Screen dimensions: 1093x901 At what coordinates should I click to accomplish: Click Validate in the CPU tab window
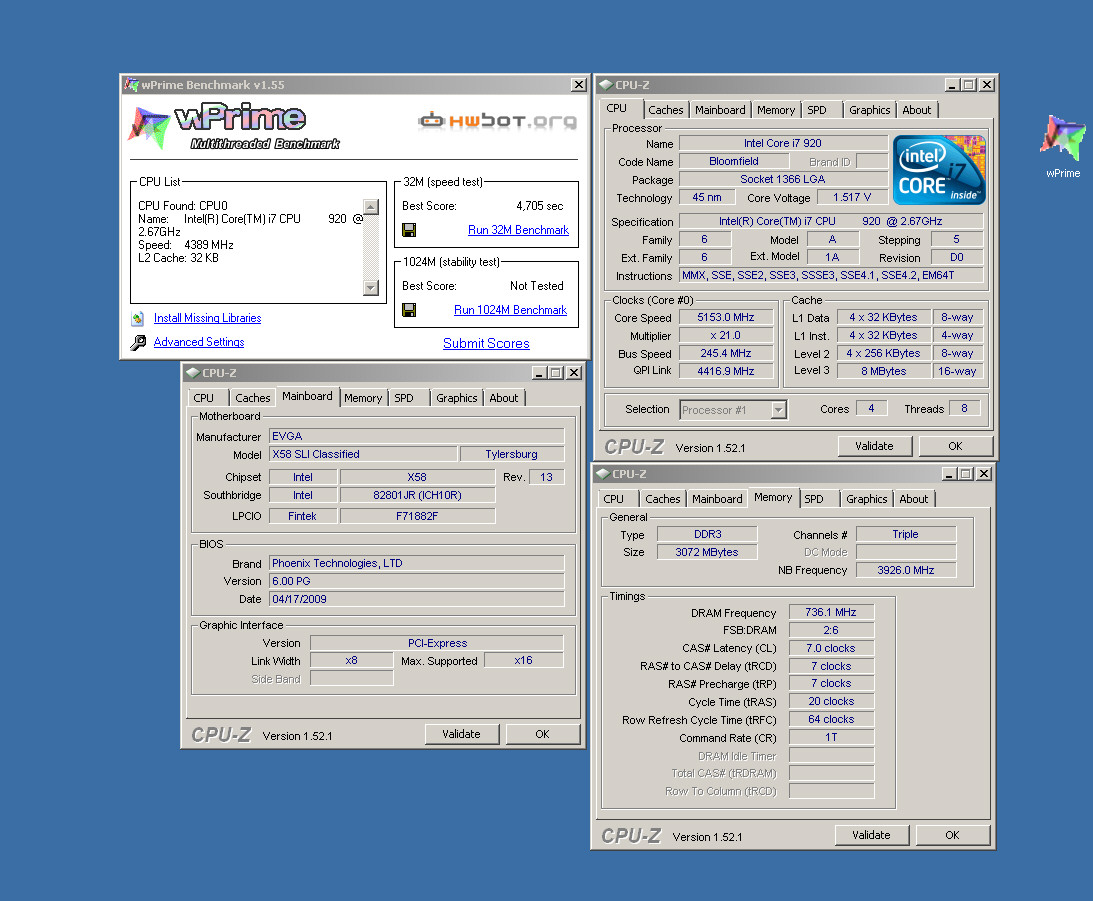tap(874, 446)
